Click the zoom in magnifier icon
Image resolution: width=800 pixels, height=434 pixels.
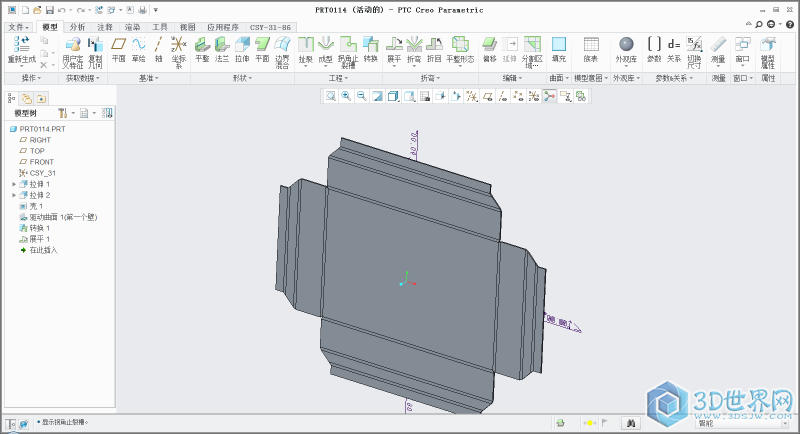click(346, 96)
